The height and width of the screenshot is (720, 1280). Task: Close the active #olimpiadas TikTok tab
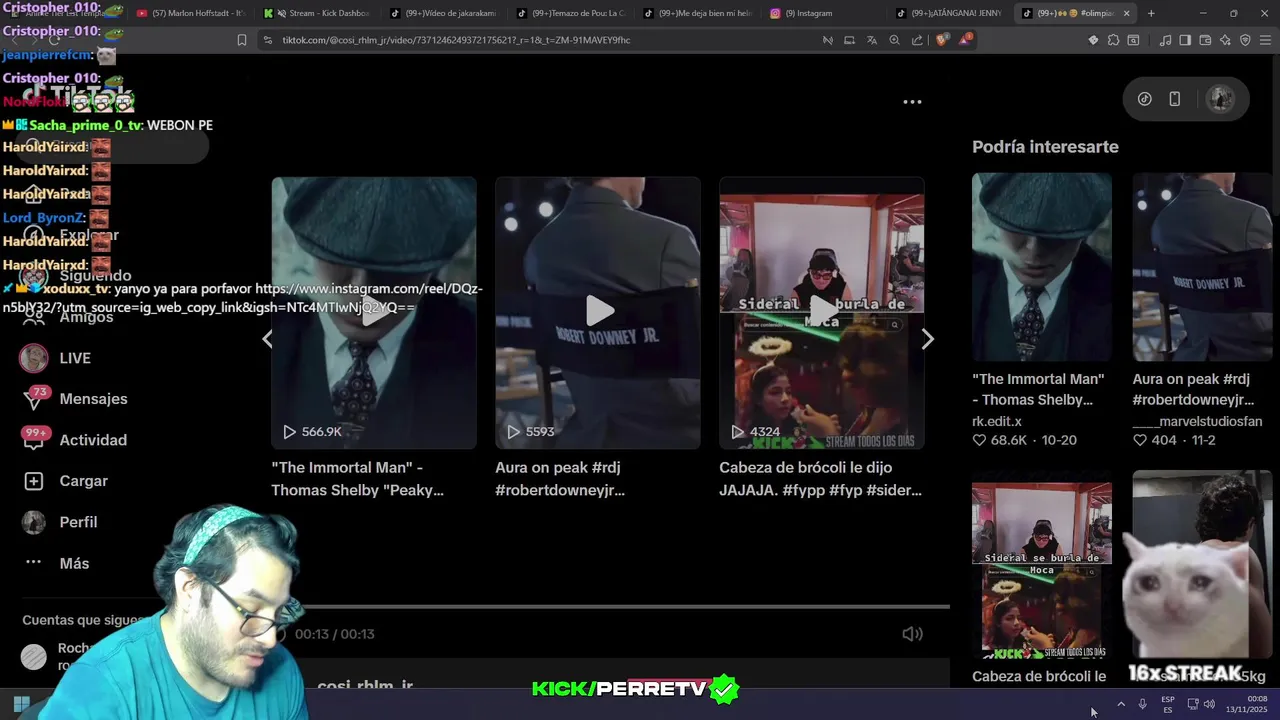[1126, 13]
